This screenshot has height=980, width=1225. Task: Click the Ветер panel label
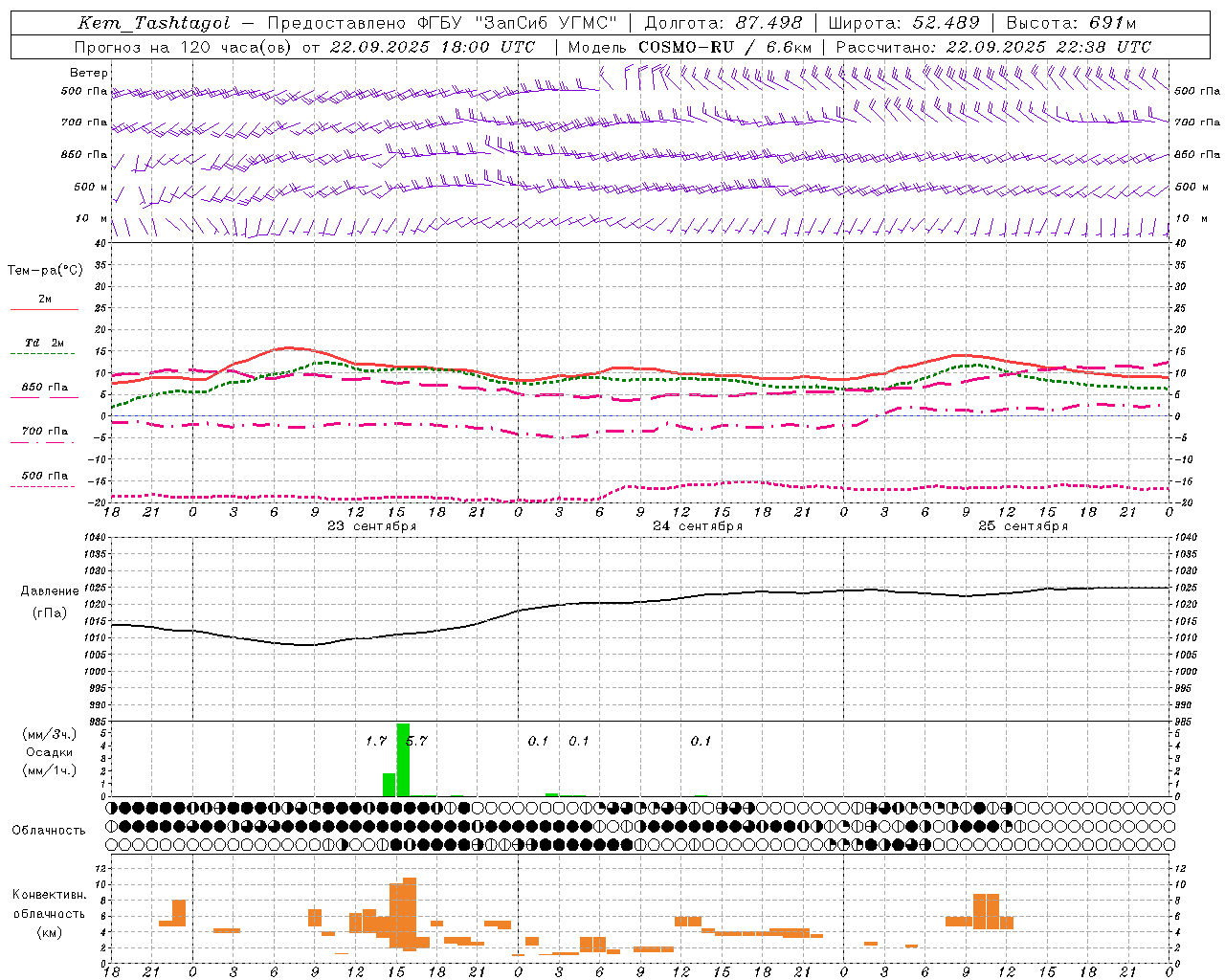point(89,73)
